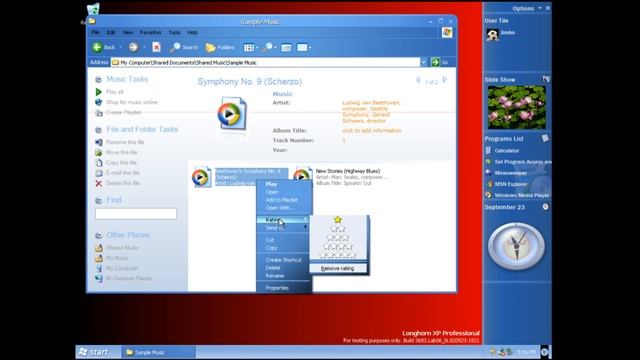Click the Start button
640x360 pixels.
tap(93, 352)
